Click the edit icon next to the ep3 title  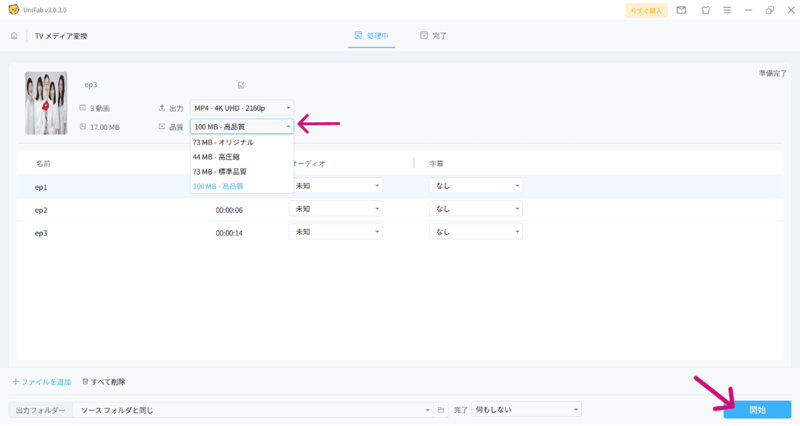coord(241,85)
